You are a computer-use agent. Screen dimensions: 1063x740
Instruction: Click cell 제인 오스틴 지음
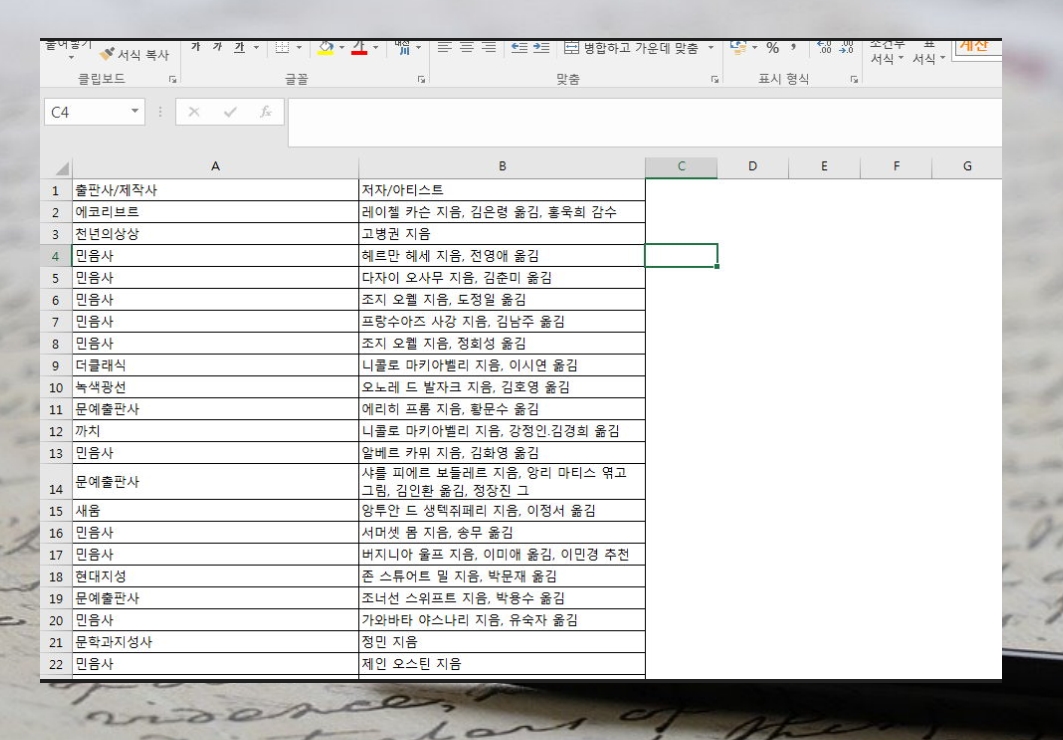pyautogui.click(x=502, y=663)
